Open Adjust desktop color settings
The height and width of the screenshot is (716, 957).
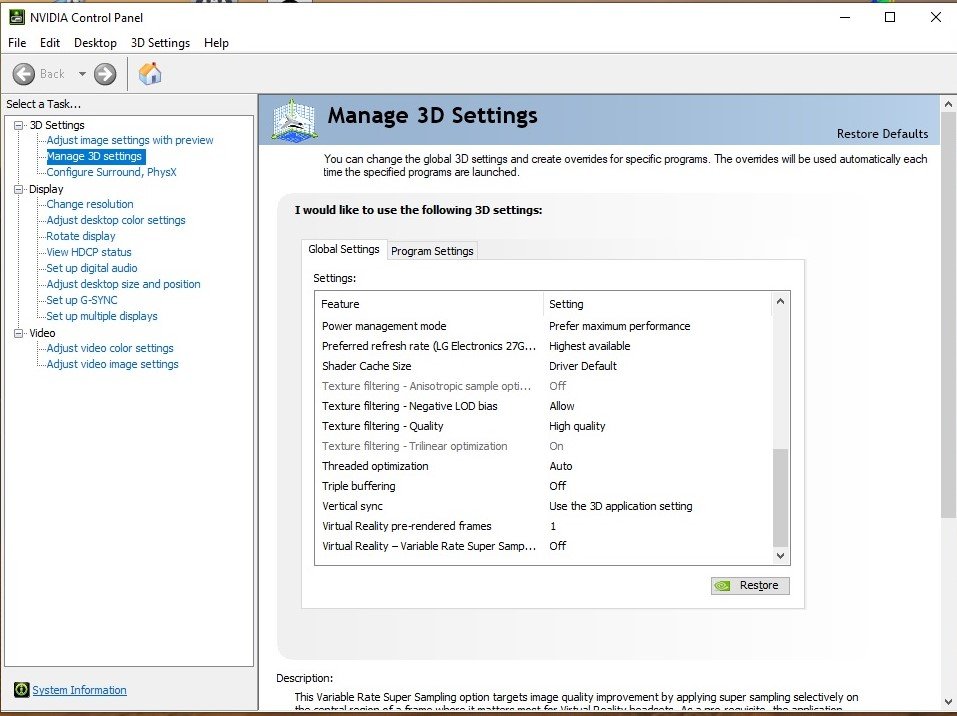[x=116, y=220]
